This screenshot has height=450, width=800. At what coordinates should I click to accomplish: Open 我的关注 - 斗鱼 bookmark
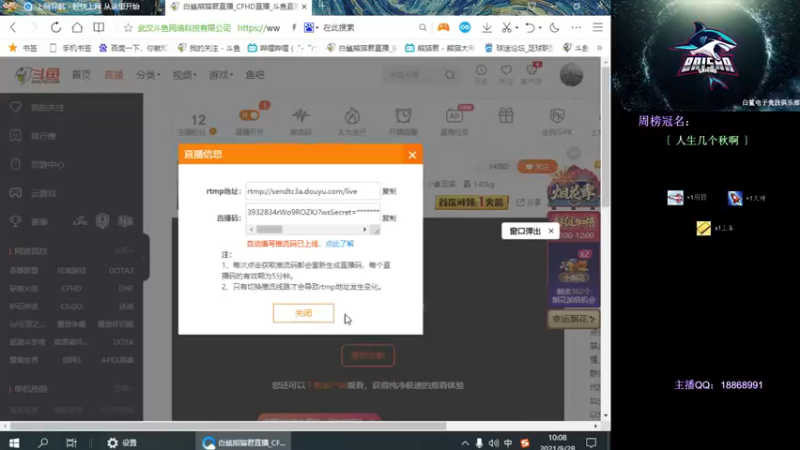pyautogui.click(x=209, y=48)
